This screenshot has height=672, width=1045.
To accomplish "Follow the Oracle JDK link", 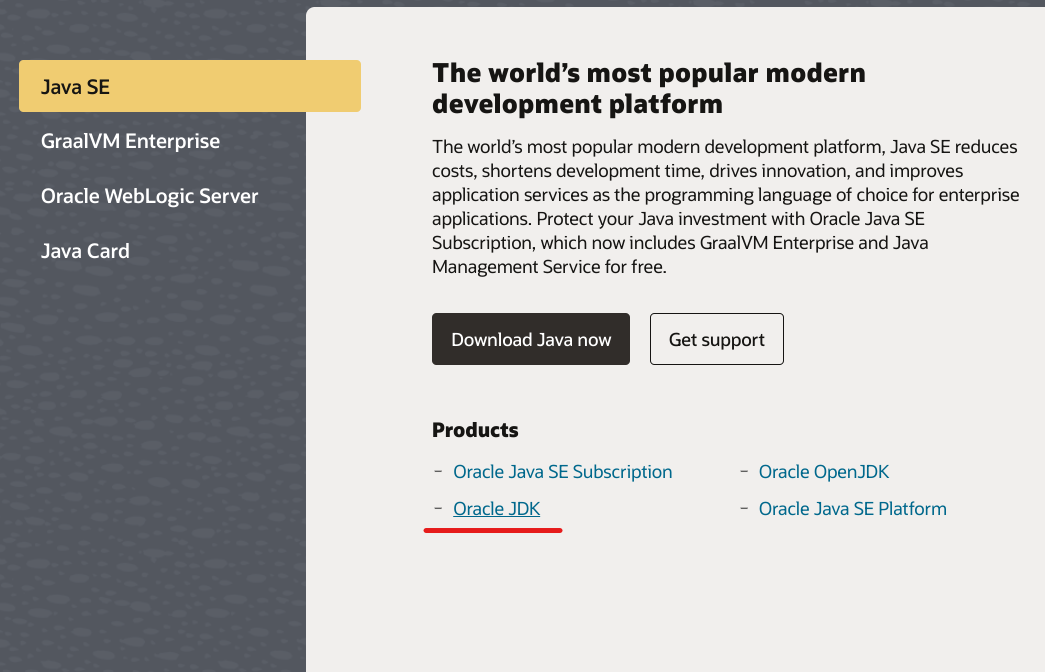I will coord(496,509).
